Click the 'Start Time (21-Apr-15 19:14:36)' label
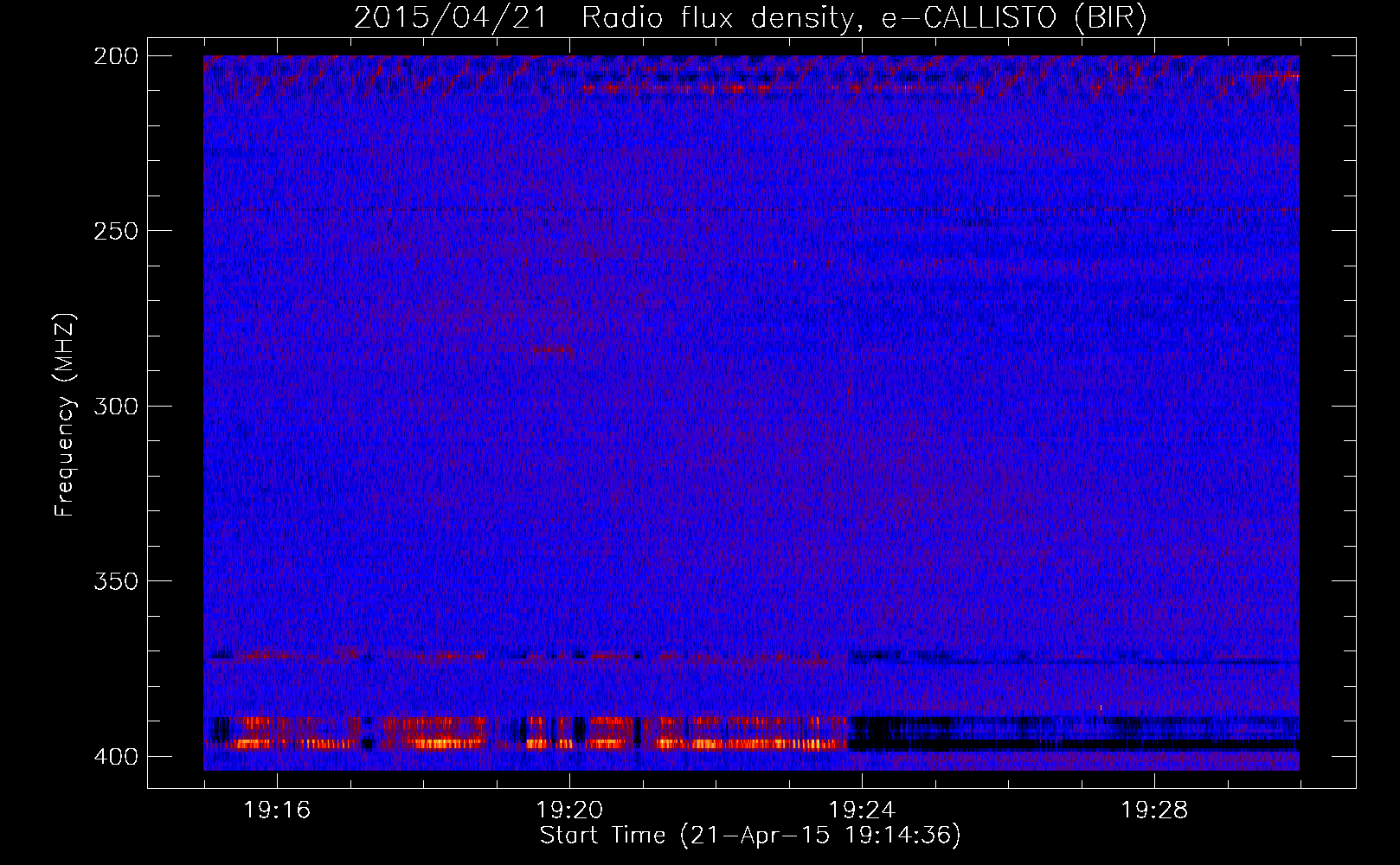 coord(750,836)
